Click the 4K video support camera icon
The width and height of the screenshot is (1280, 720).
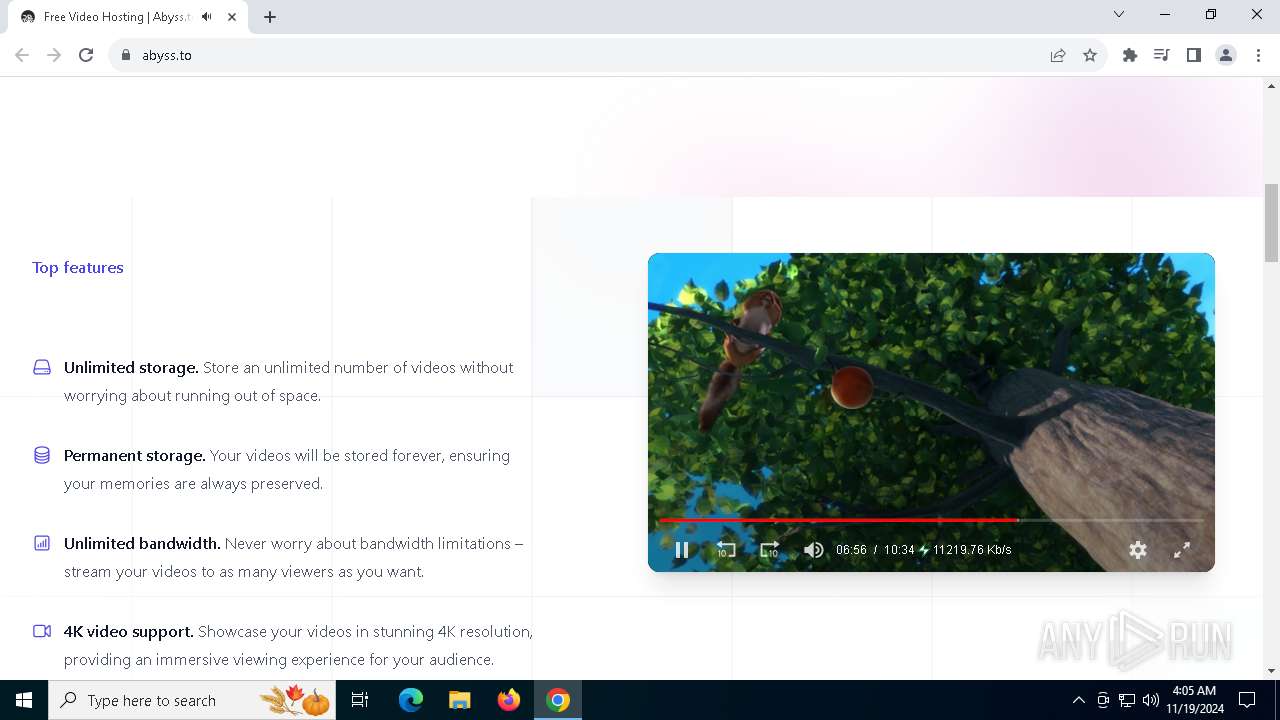coord(42,631)
